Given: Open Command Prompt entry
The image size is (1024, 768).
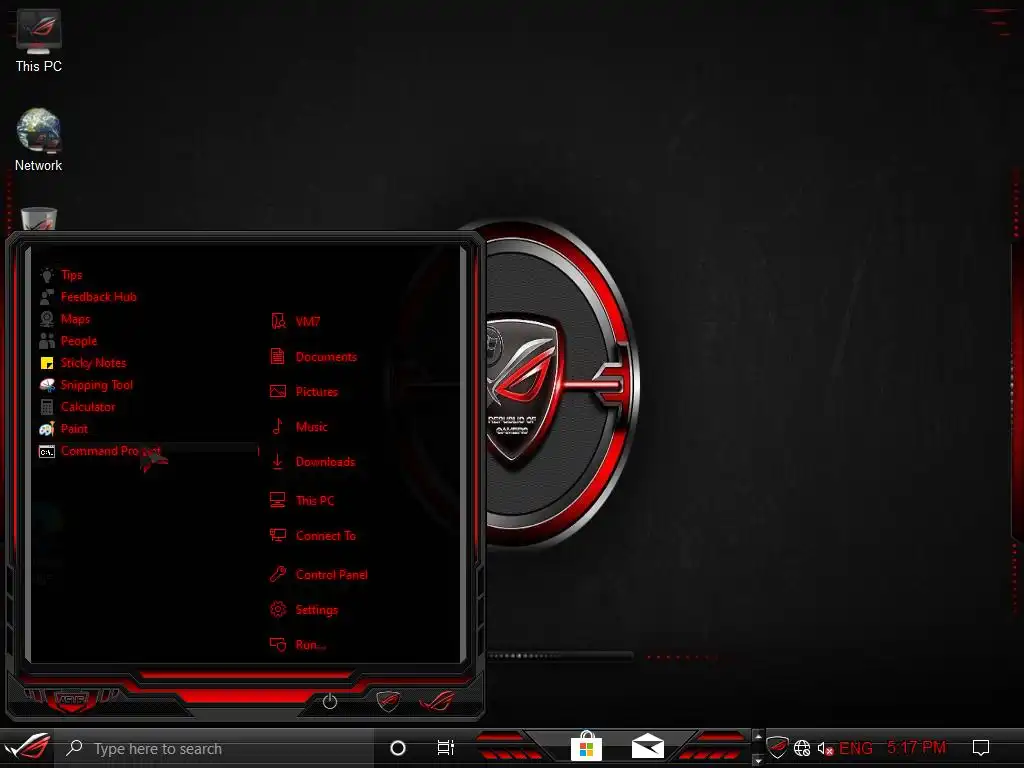Looking at the screenshot, I should (x=148, y=451).
